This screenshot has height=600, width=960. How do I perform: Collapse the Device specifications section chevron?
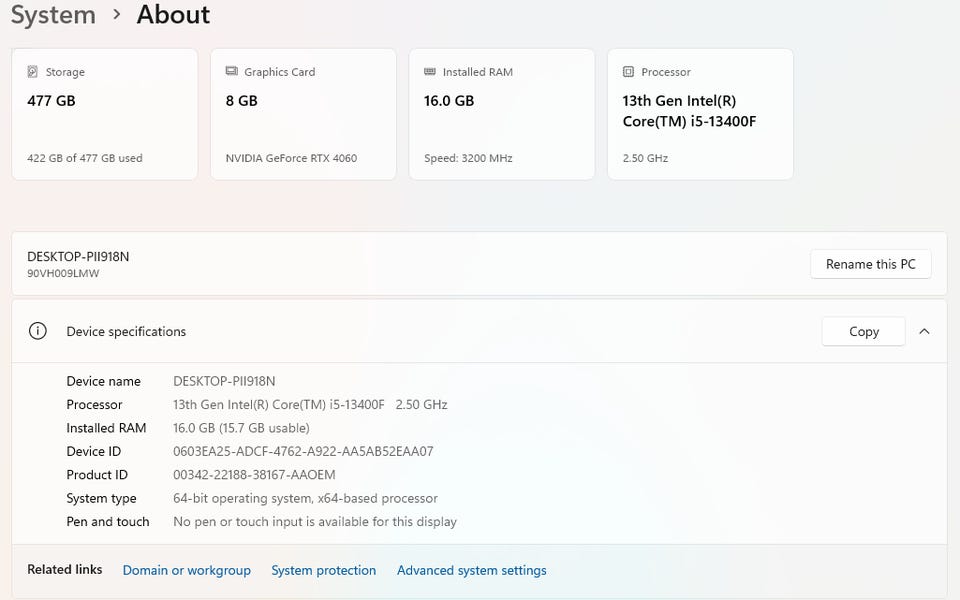(x=924, y=331)
